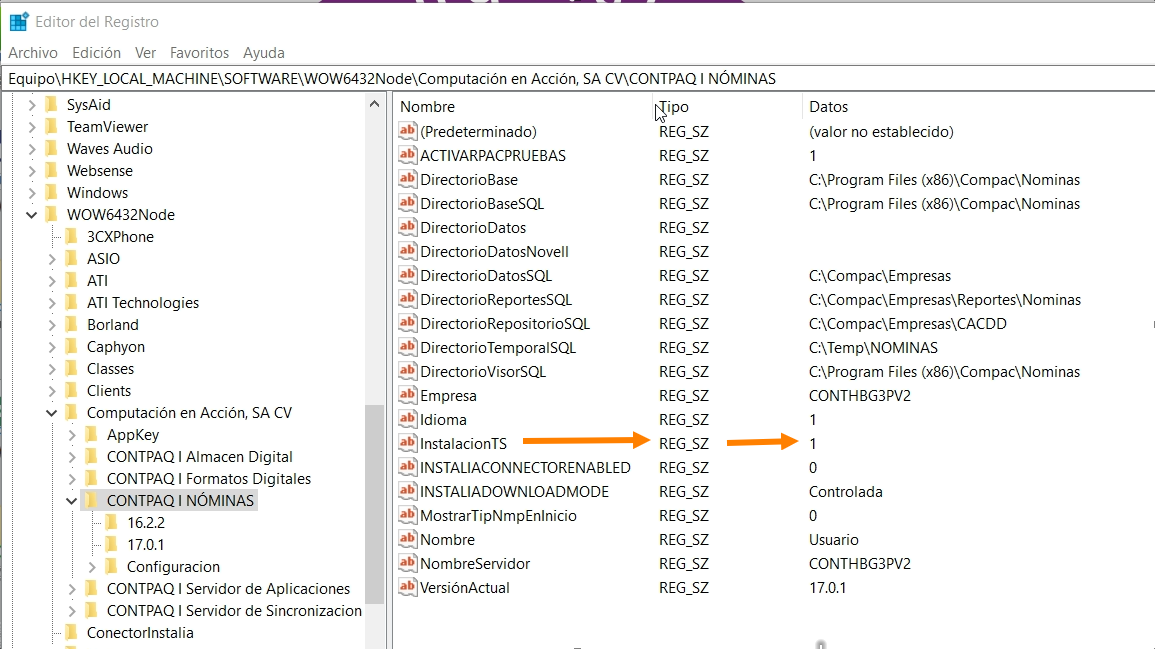Expand the ATI Technologies key
1155x649 pixels.
click(x=52, y=303)
